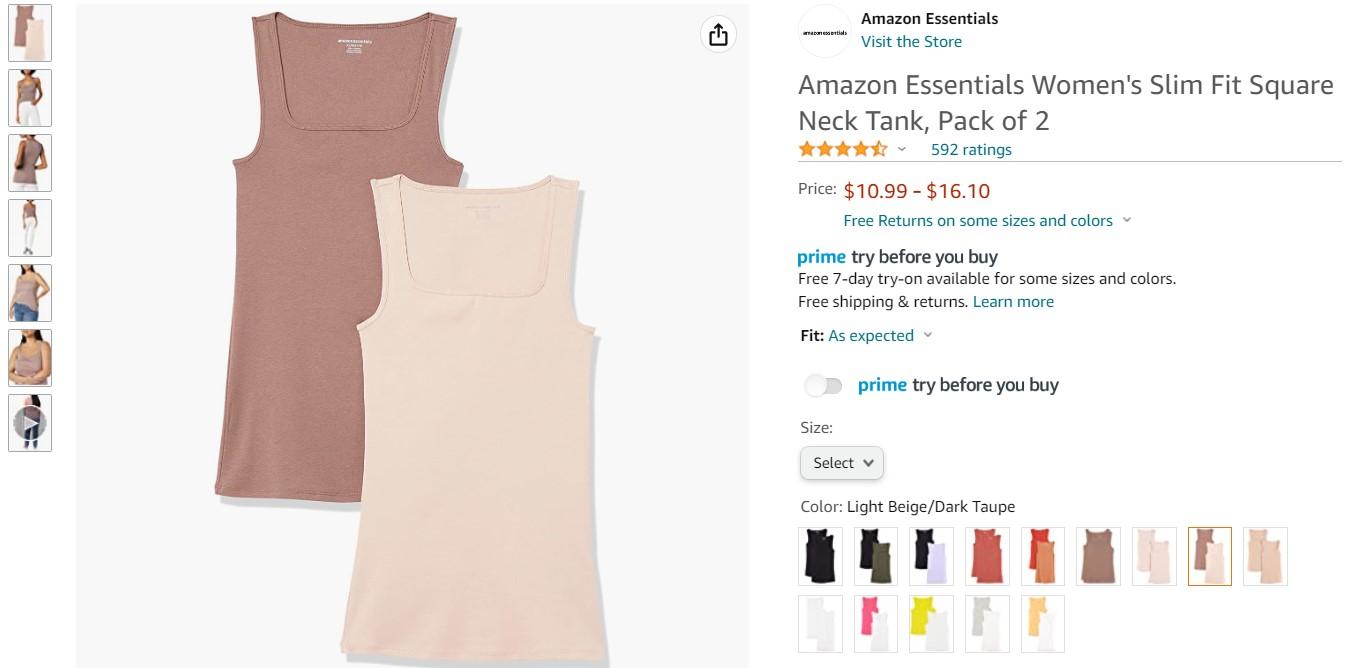Image resolution: width=1346 pixels, height=668 pixels.
Task: Choose the black and olive green swatch
Action: click(877, 556)
